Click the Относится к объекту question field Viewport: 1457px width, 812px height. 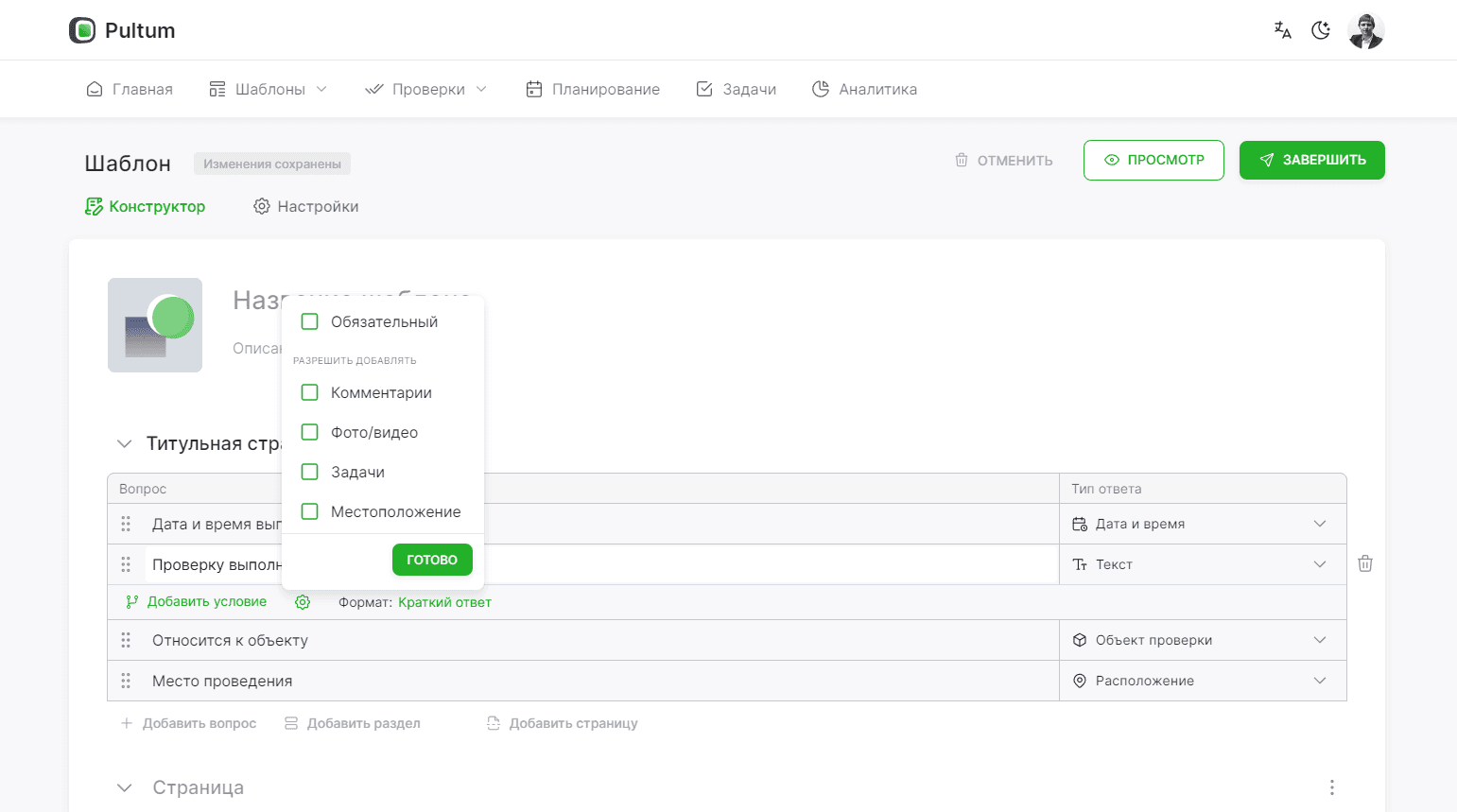coord(601,640)
